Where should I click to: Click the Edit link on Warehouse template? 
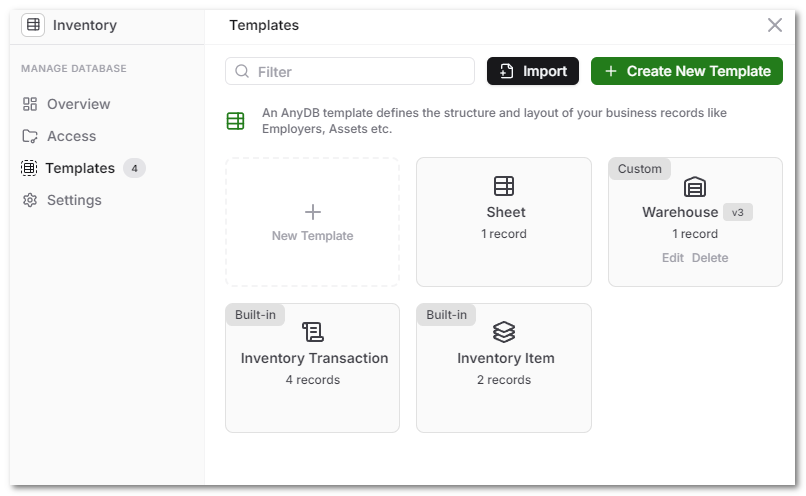[x=673, y=258]
